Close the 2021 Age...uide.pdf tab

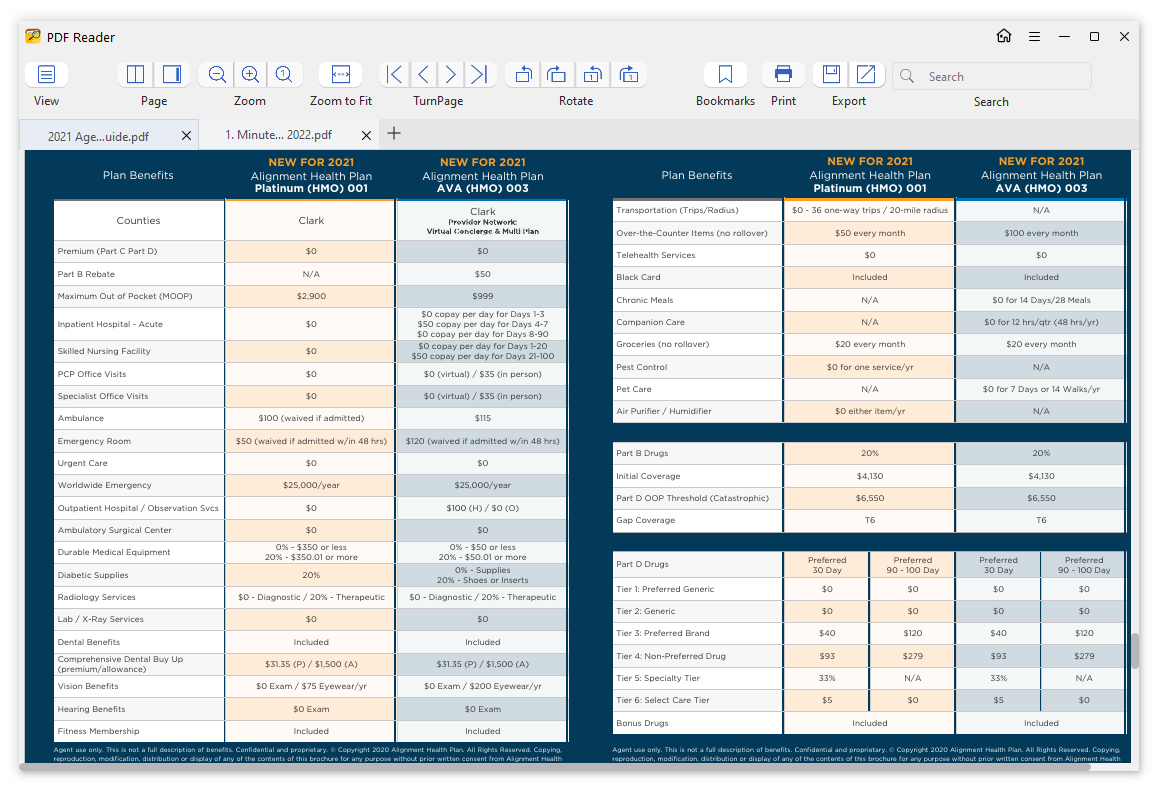click(x=187, y=136)
